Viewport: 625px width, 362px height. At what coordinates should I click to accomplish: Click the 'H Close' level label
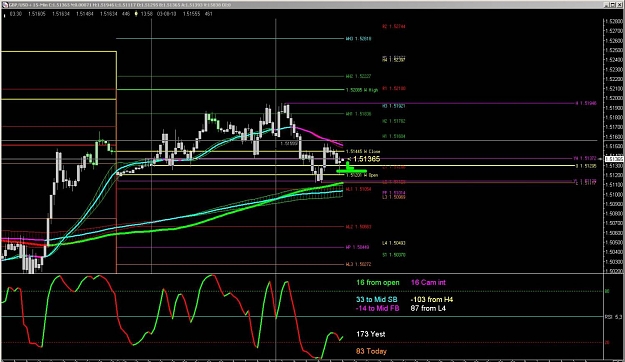[363, 151]
